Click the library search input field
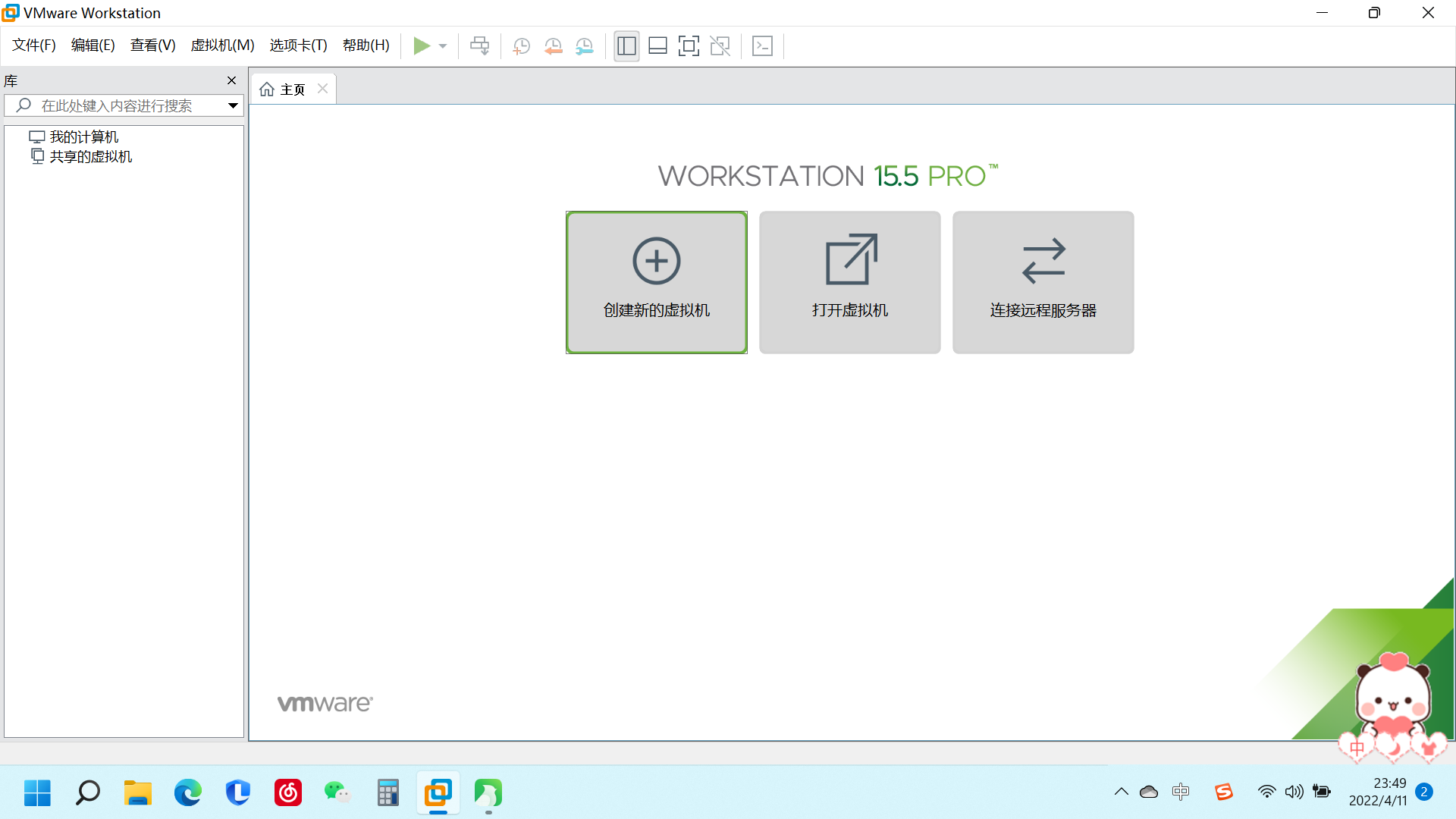 pos(121,105)
